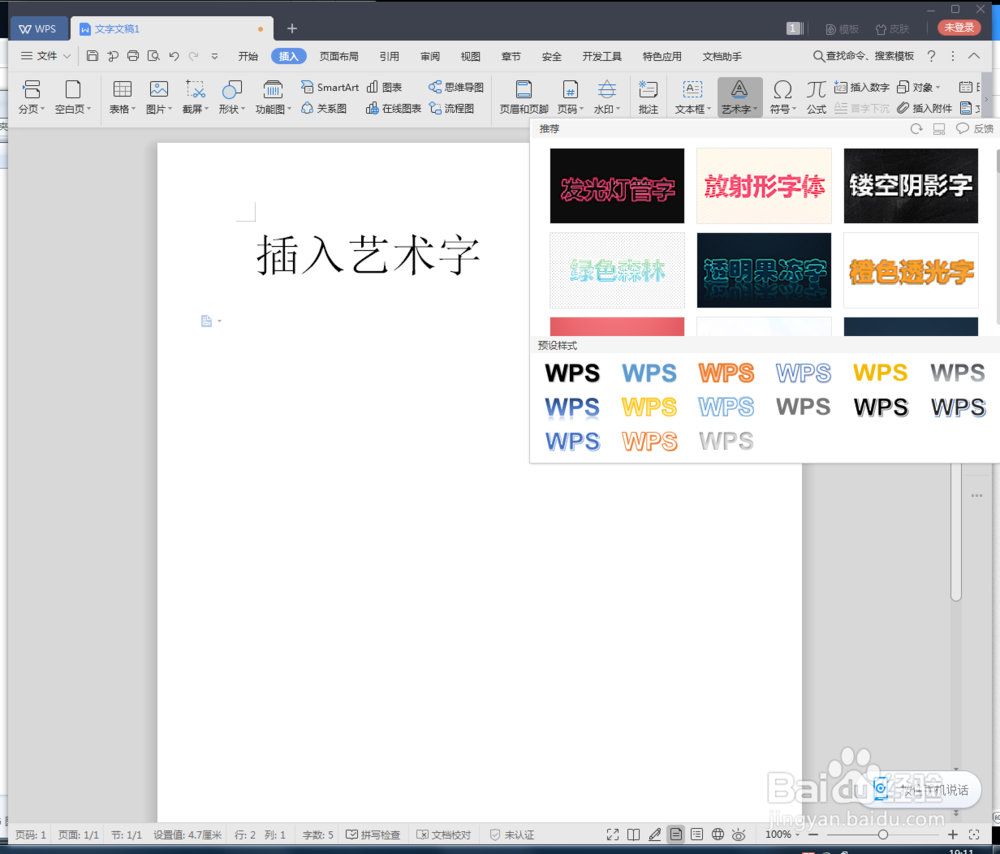This screenshot has width=1000, height=854.
Task: Click the Print icon in quick toolbar
Action: point(133,56)
